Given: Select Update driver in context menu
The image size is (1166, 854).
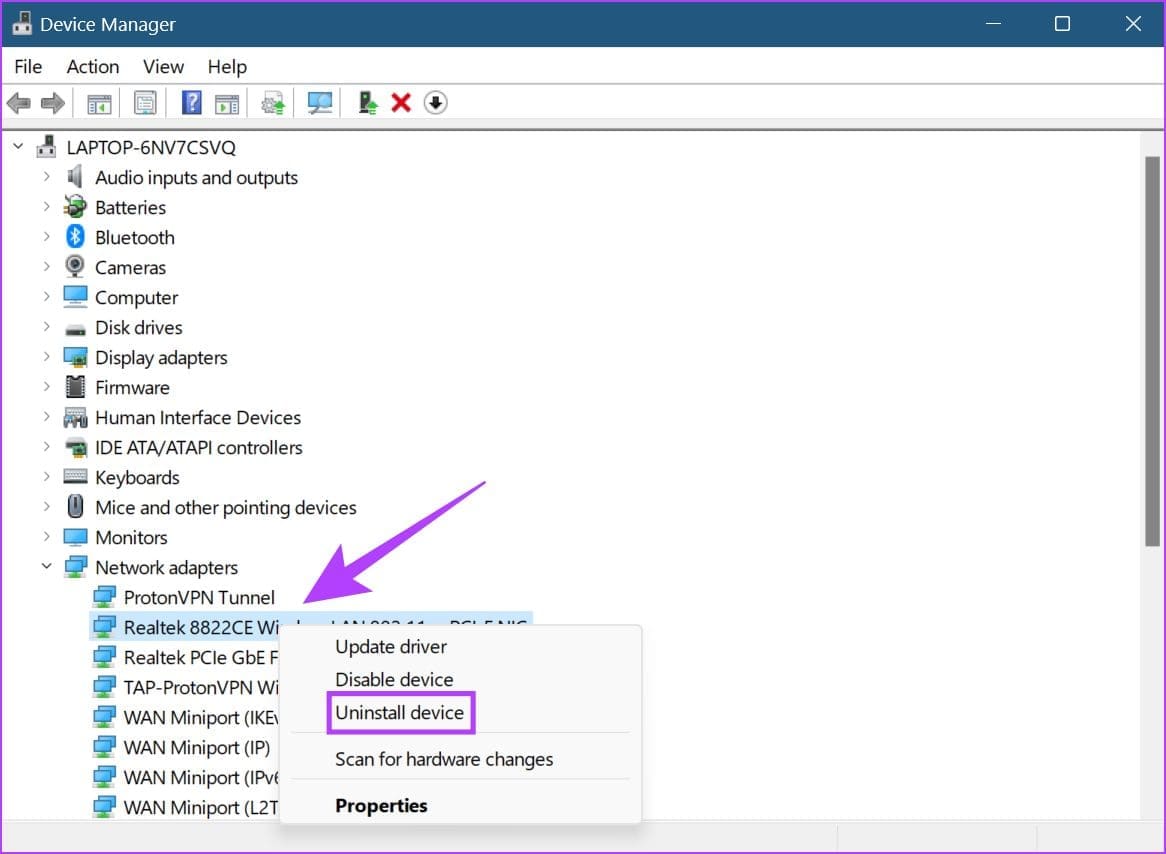Looking at the screenshot, I should (x=391, y=647).
